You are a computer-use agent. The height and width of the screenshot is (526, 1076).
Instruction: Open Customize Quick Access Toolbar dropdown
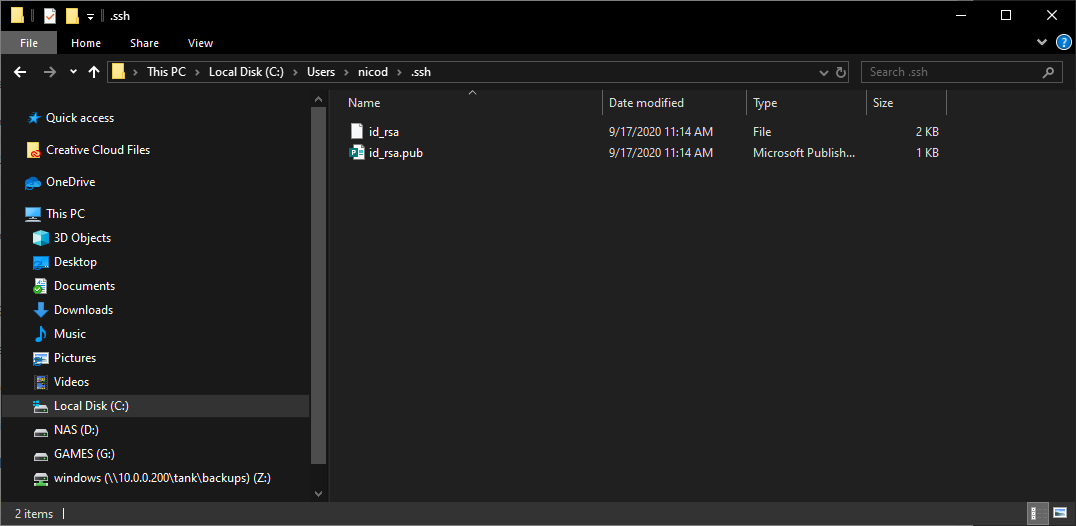[90, 16]
